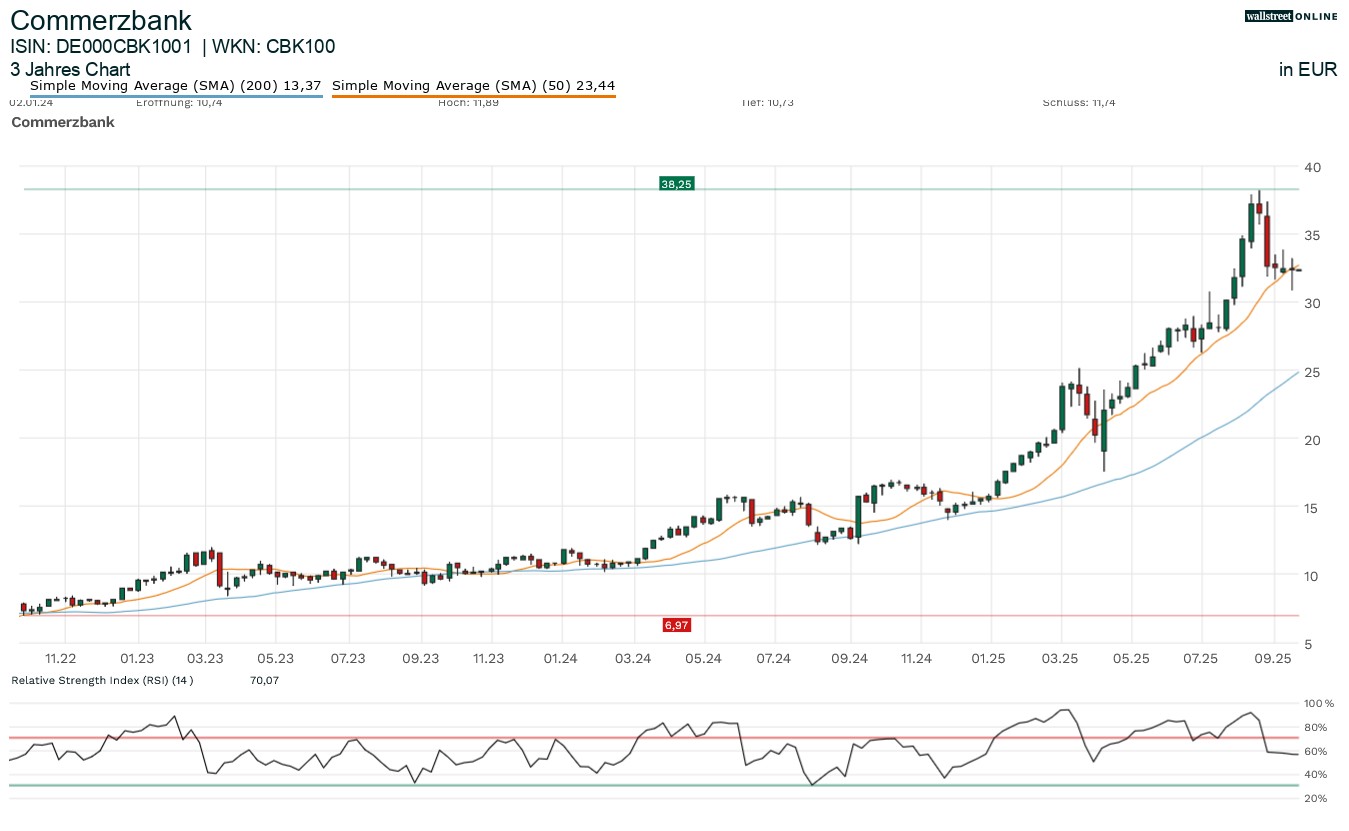Click the 60 % RSI axis label
Screen dimensions: 1349x831
(1316, 751)
